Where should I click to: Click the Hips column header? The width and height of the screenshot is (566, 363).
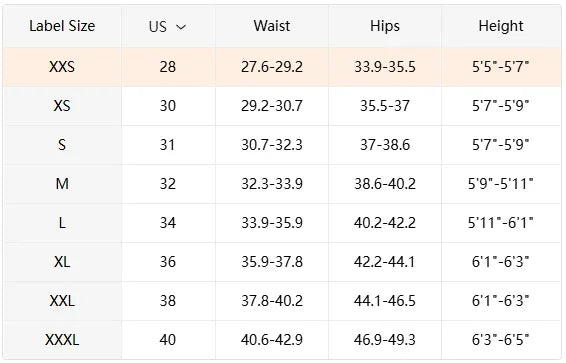(x=385, y=26)
